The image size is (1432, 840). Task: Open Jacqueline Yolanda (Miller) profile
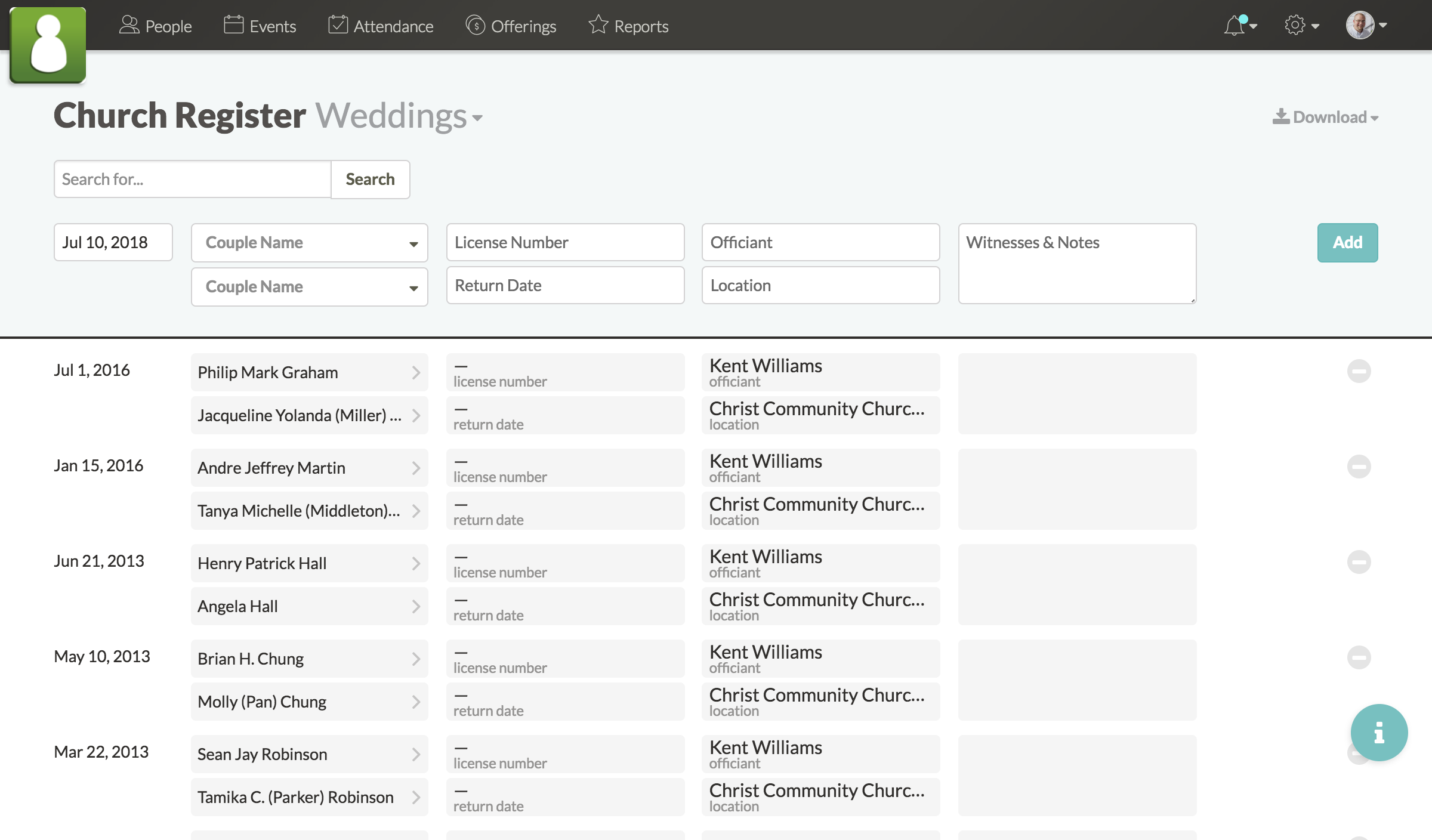tap(309, 415)
